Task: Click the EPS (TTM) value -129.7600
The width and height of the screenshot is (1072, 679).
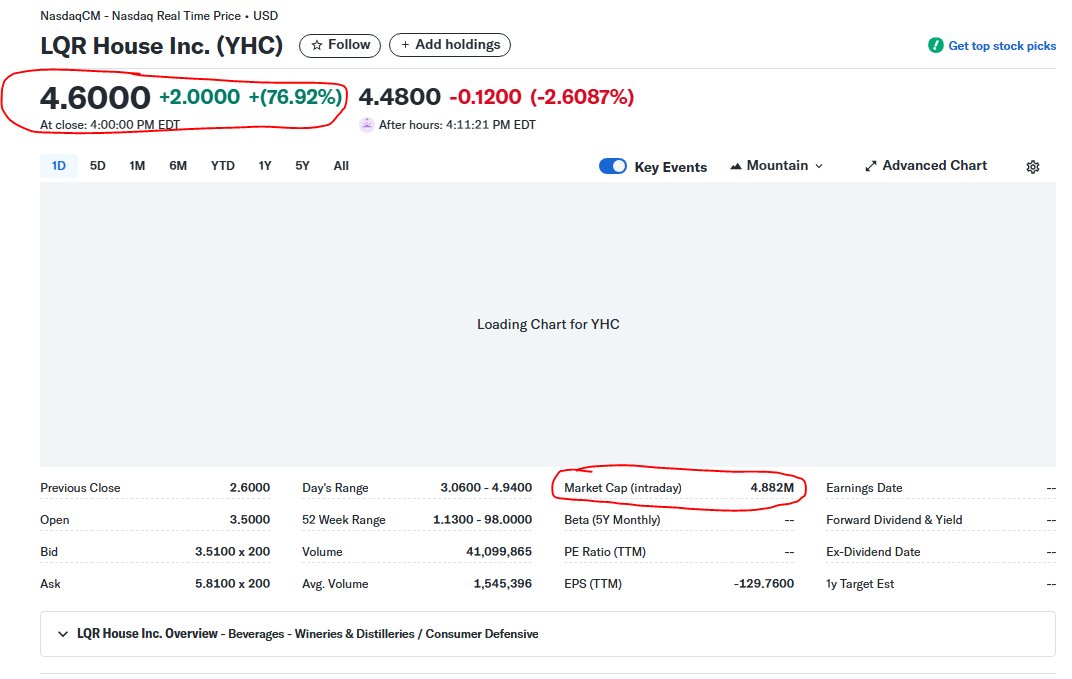Action: [x=764, y=584]
